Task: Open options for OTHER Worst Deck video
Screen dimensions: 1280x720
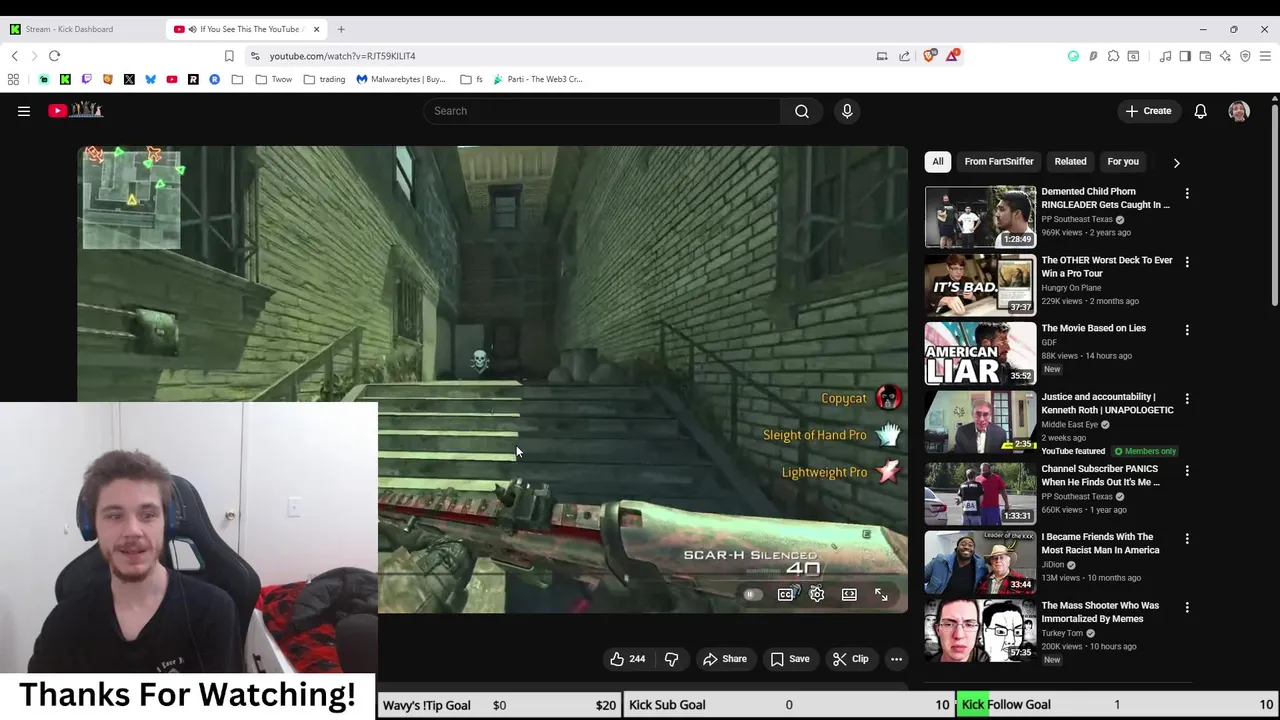Action: coord(1187,262)
